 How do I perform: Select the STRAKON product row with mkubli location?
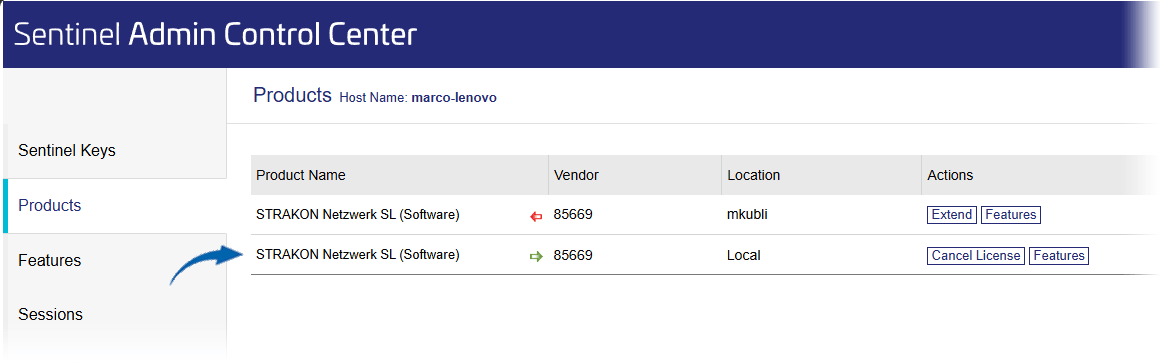(x=695, y=215)
